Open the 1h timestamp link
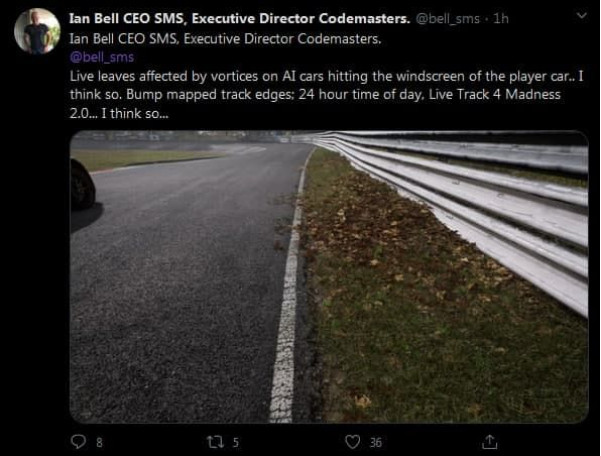 click(x=501, y=19)
